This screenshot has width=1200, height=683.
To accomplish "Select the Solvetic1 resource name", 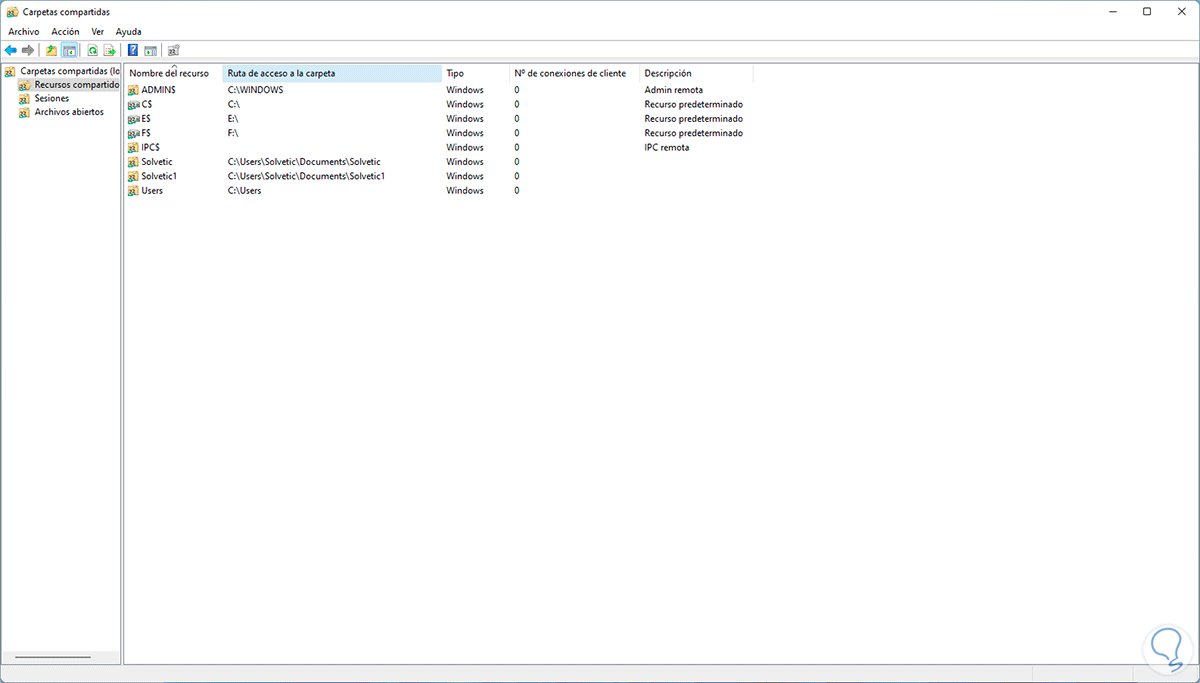I will click(x=159, y=176).
